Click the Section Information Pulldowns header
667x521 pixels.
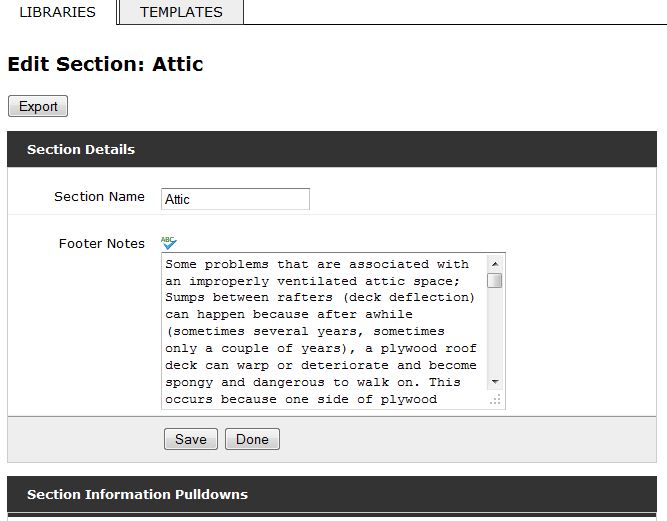[x=332, y=494]
